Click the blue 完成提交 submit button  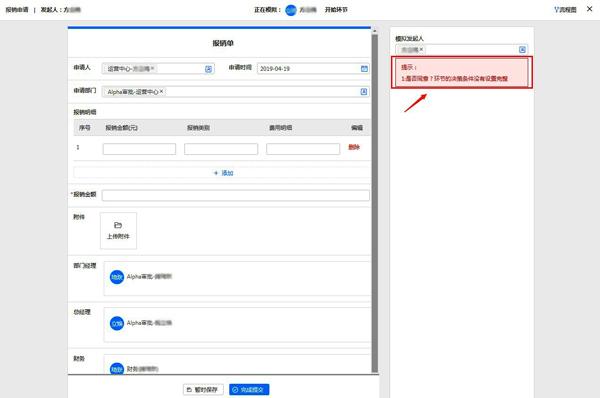point(249,390)
